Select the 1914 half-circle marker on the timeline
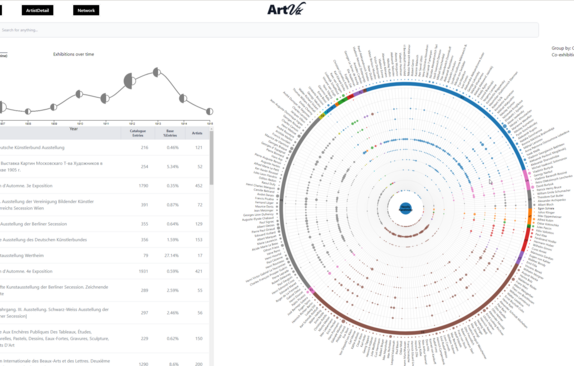 (183, 98)
